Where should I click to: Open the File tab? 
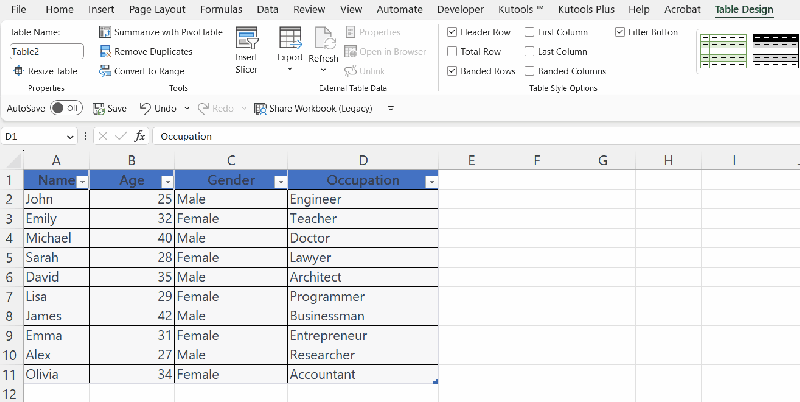tap(19, 9)
